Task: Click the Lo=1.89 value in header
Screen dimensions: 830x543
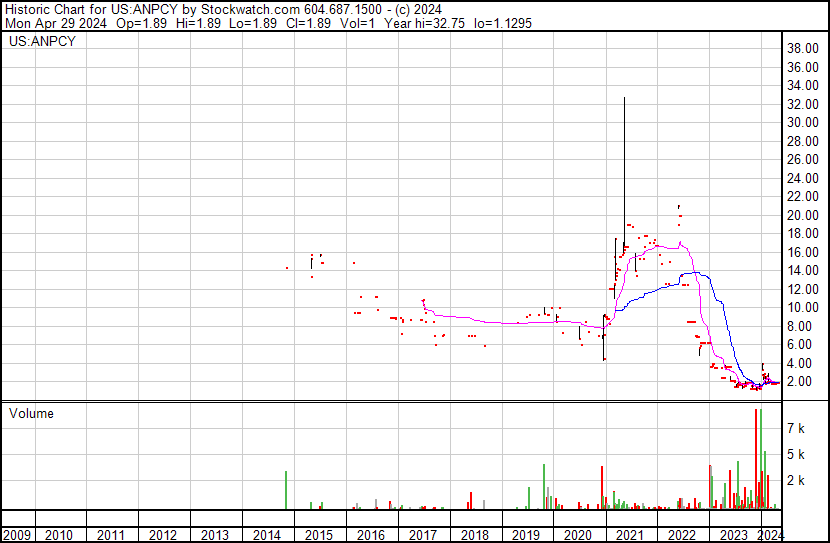Action: coord(253,23)
